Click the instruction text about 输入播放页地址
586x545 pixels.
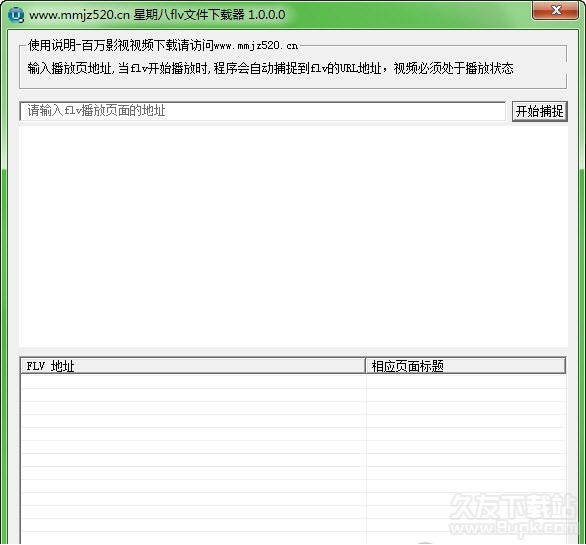coord(271,68)
